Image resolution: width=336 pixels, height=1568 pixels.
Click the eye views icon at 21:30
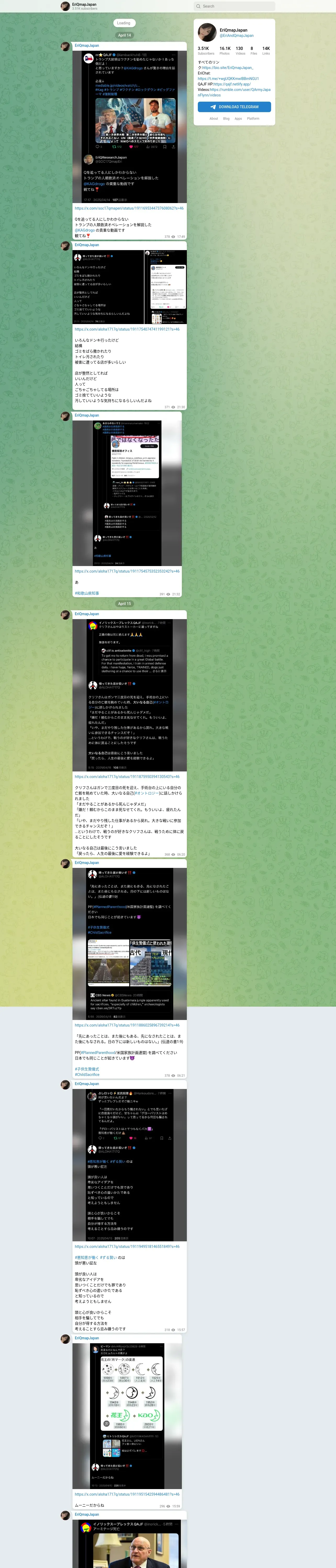point(174,407)
